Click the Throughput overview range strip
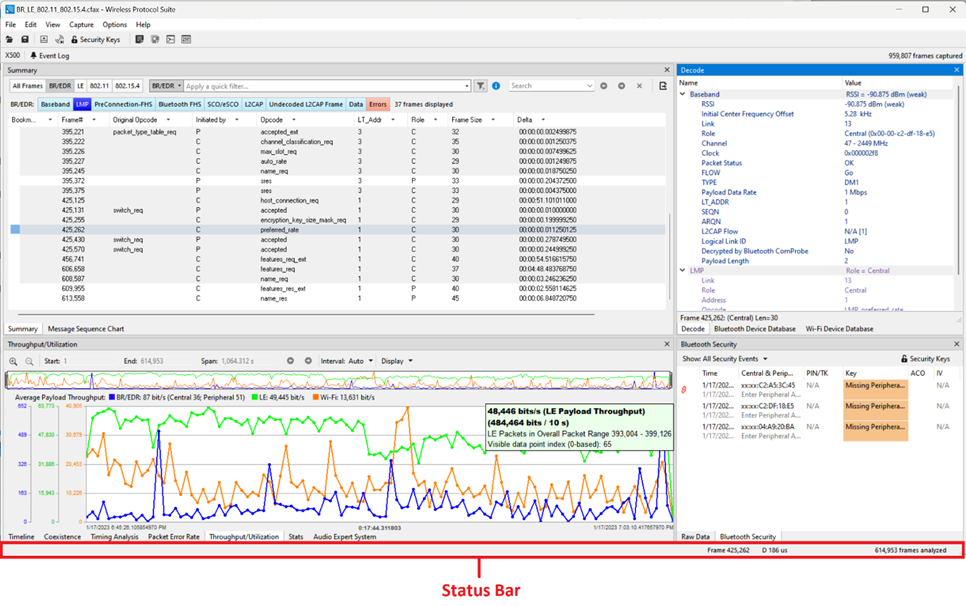 click(x=338, y=380)
